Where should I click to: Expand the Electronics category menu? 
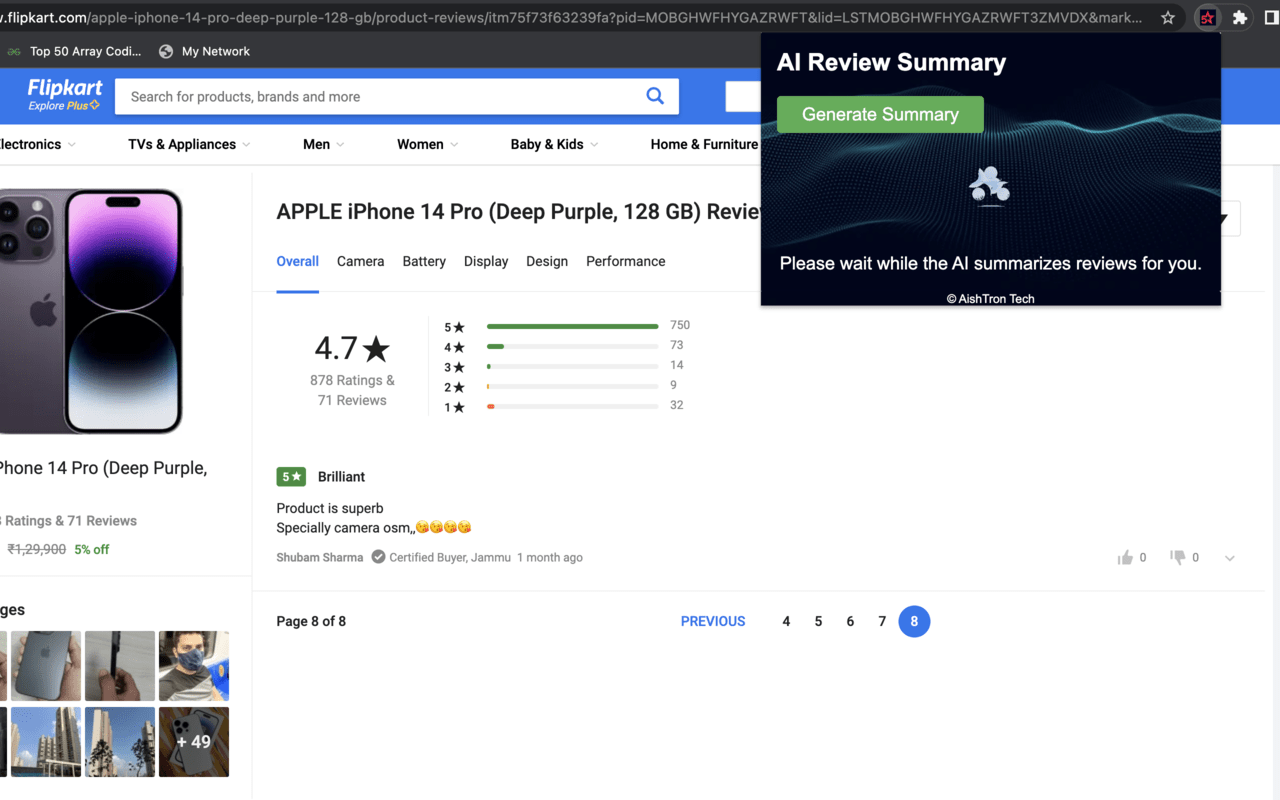click(37, 144)
